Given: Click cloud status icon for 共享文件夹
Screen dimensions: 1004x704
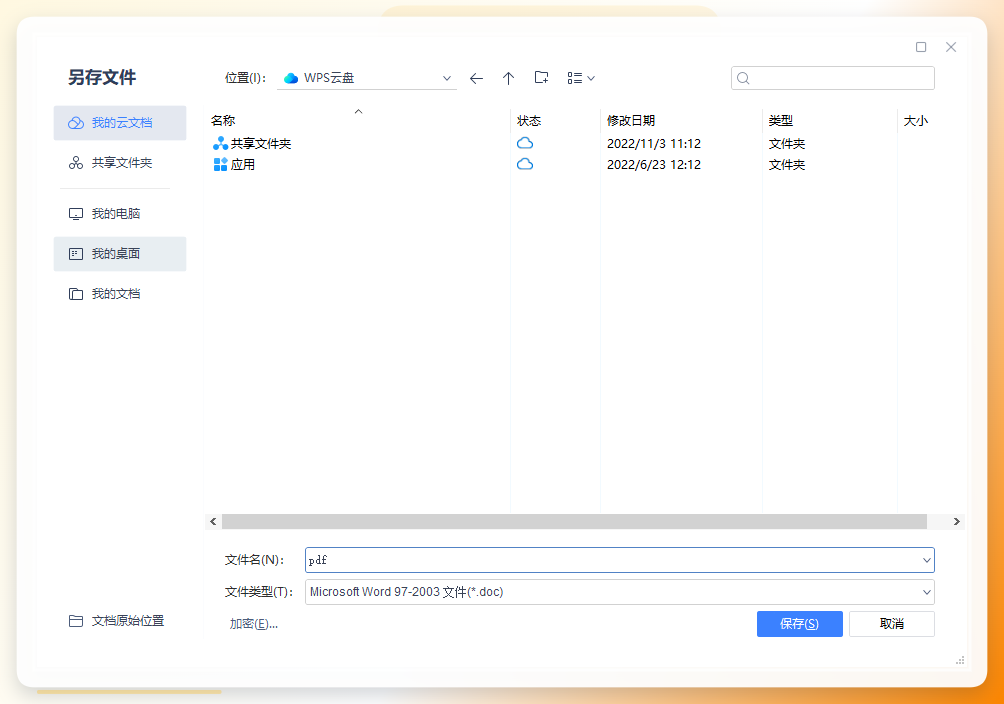Looking at the screenshot, I should click(x=525, y=143).
